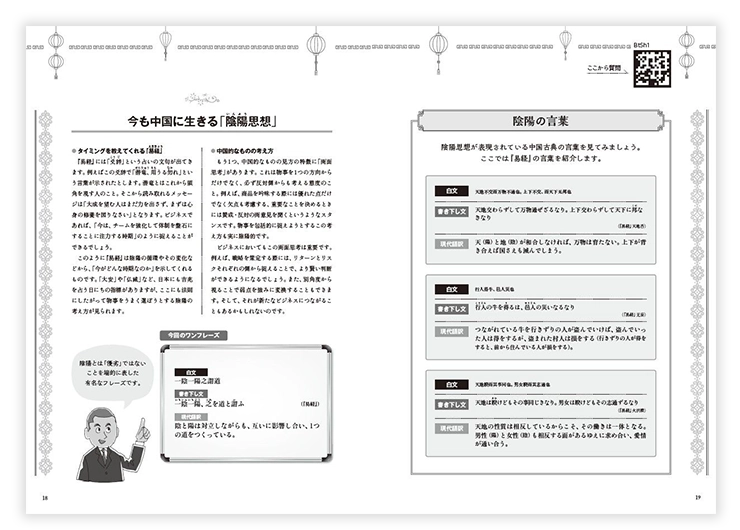Click the whiteboard phrase '一陰一陽之謂道'
This screenshot has height=530, width=740.
point(197,381)
